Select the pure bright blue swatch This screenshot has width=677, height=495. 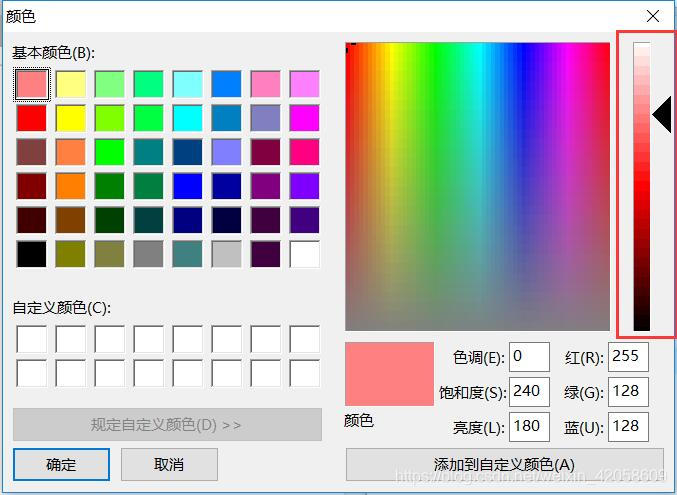187,186
